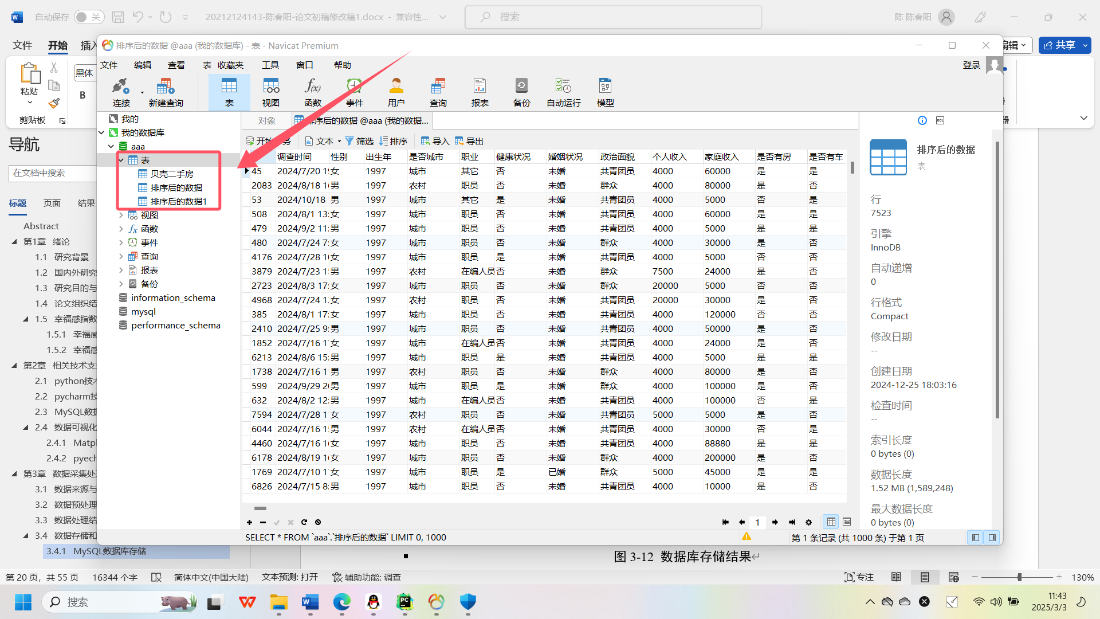Switch to form view in Navicat
The height and width of the screenshot is (619, 1100).
pyautogui.click(x=847, y=522)
